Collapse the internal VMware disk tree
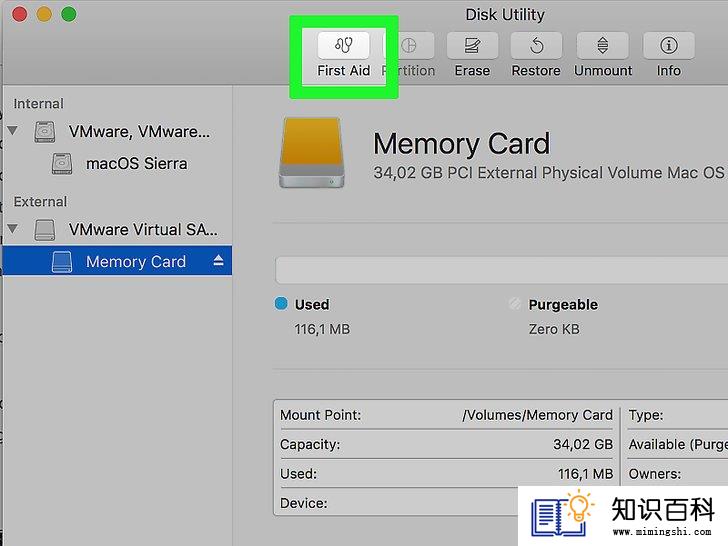The height and width of the screenshot is (546, 728). 13,130
